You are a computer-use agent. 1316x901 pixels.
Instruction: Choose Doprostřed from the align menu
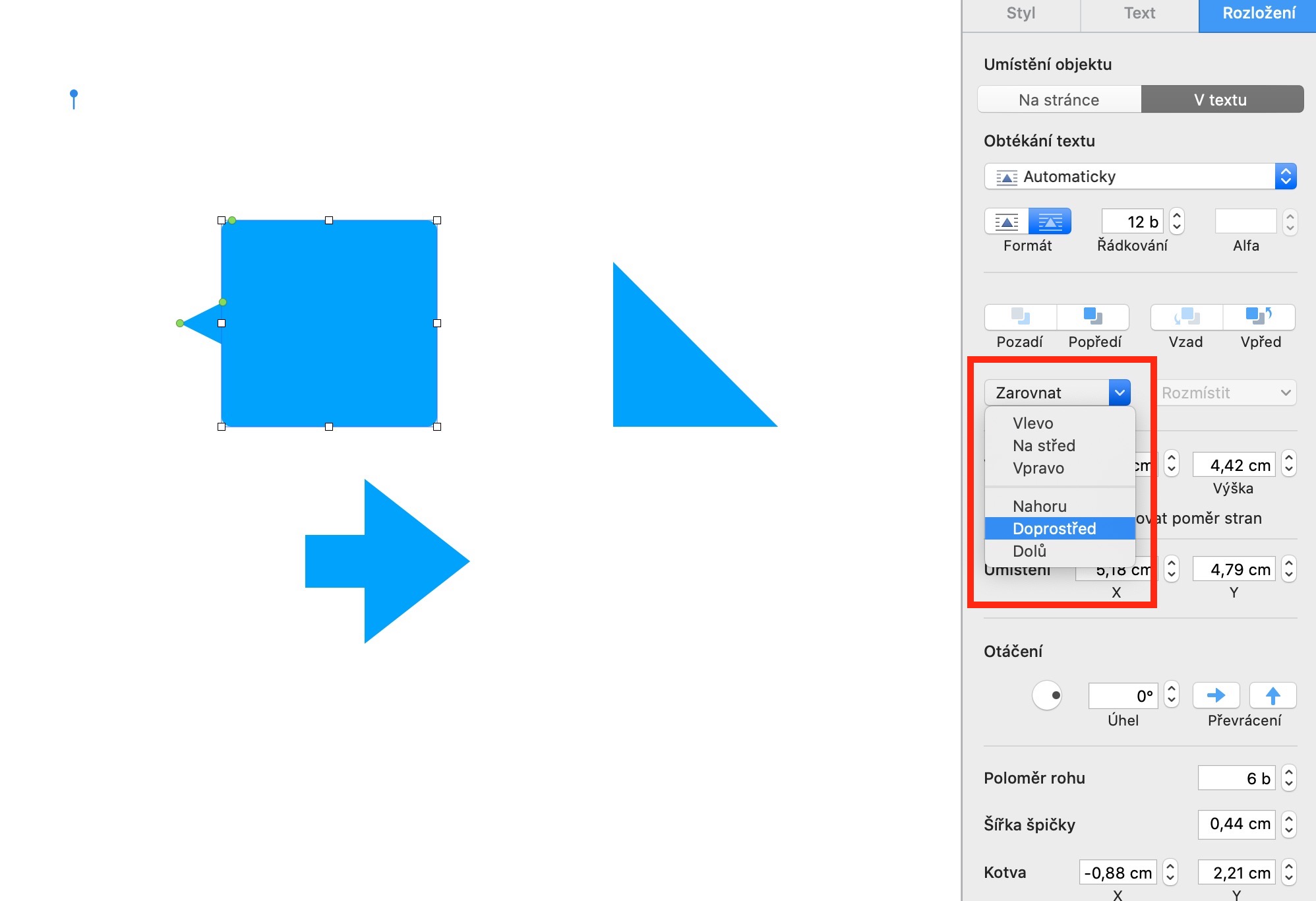[1054, 528]
